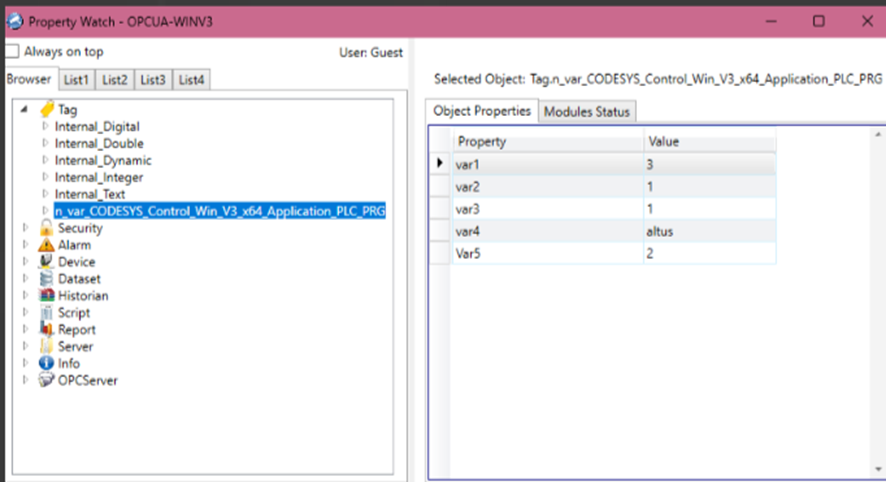886x482 pixels.
Task: Switch to the List1 tab
Action: tap(76, 80)
